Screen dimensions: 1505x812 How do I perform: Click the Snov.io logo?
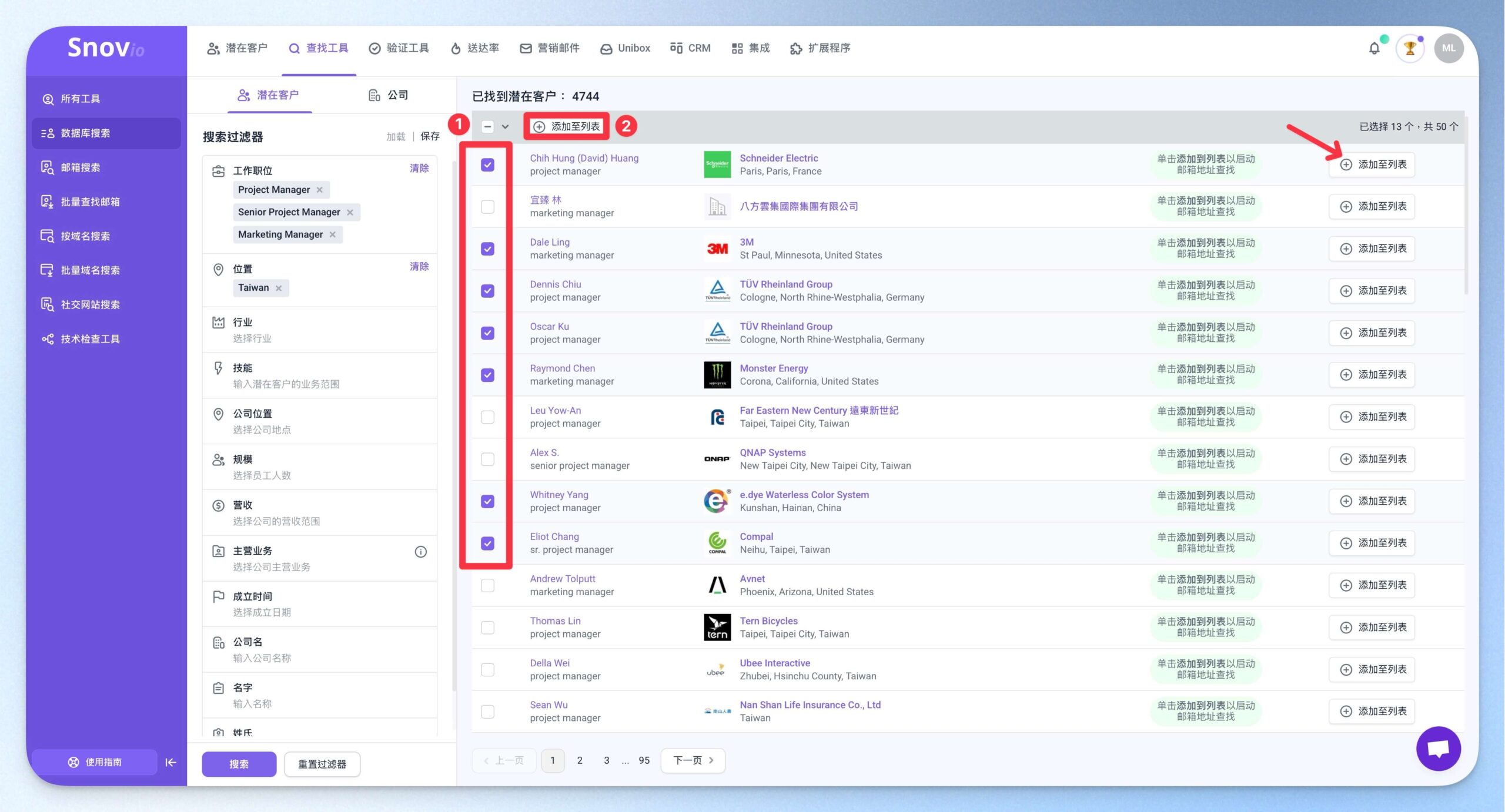pos(106,48)
